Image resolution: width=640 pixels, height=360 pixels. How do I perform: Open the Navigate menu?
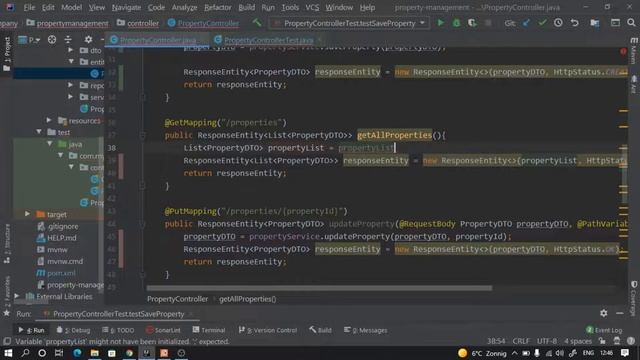(x=126, y=7)
